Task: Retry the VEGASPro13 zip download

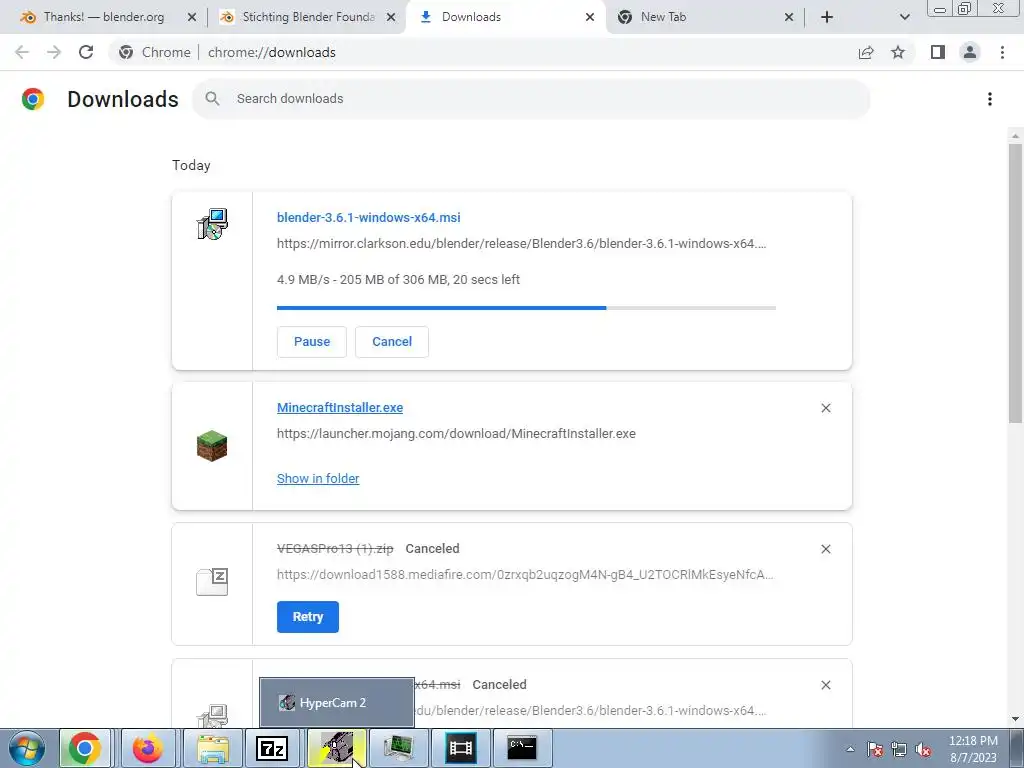Action: [x=308, y=616]
